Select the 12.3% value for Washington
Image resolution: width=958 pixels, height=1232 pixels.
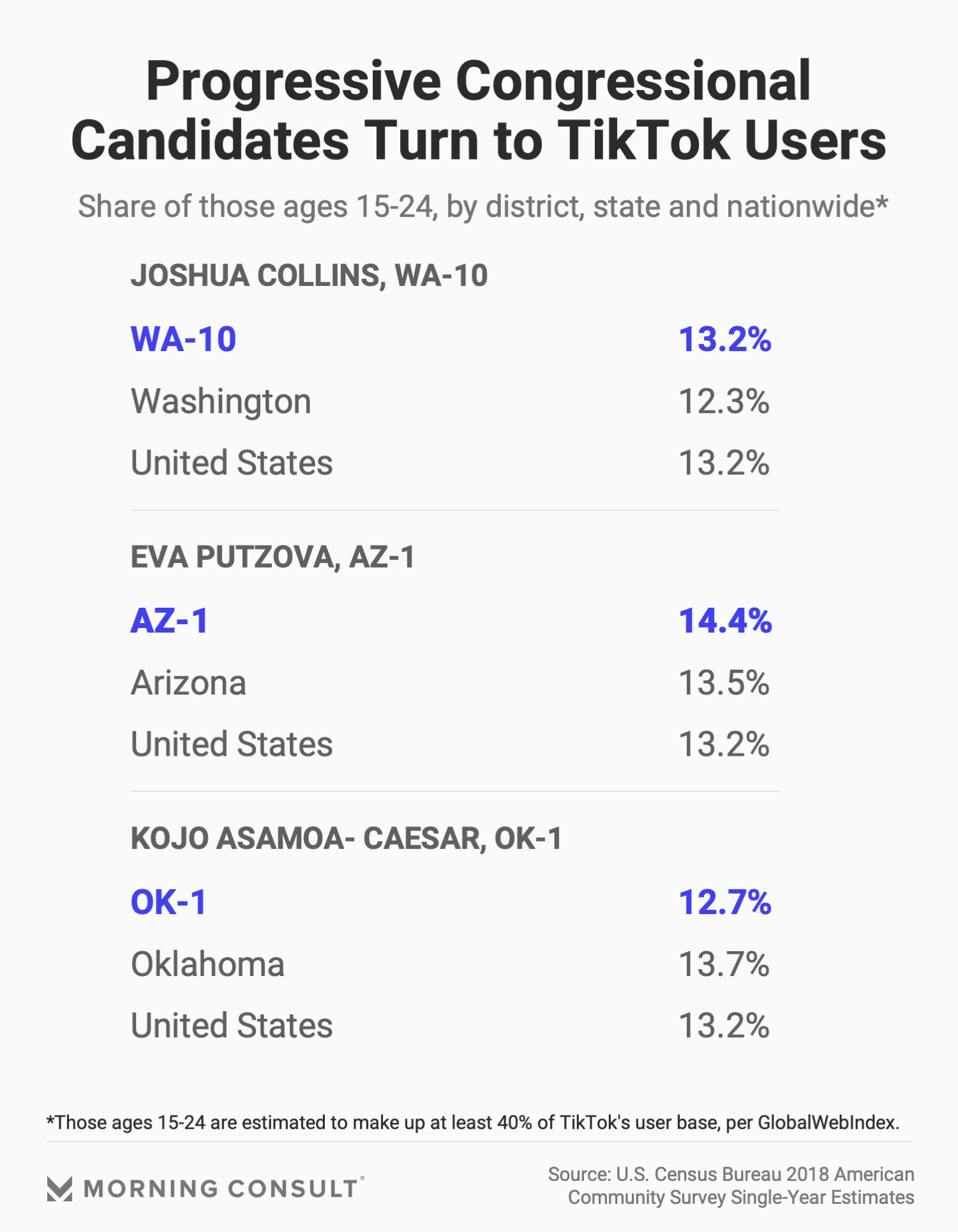[724, 402]
